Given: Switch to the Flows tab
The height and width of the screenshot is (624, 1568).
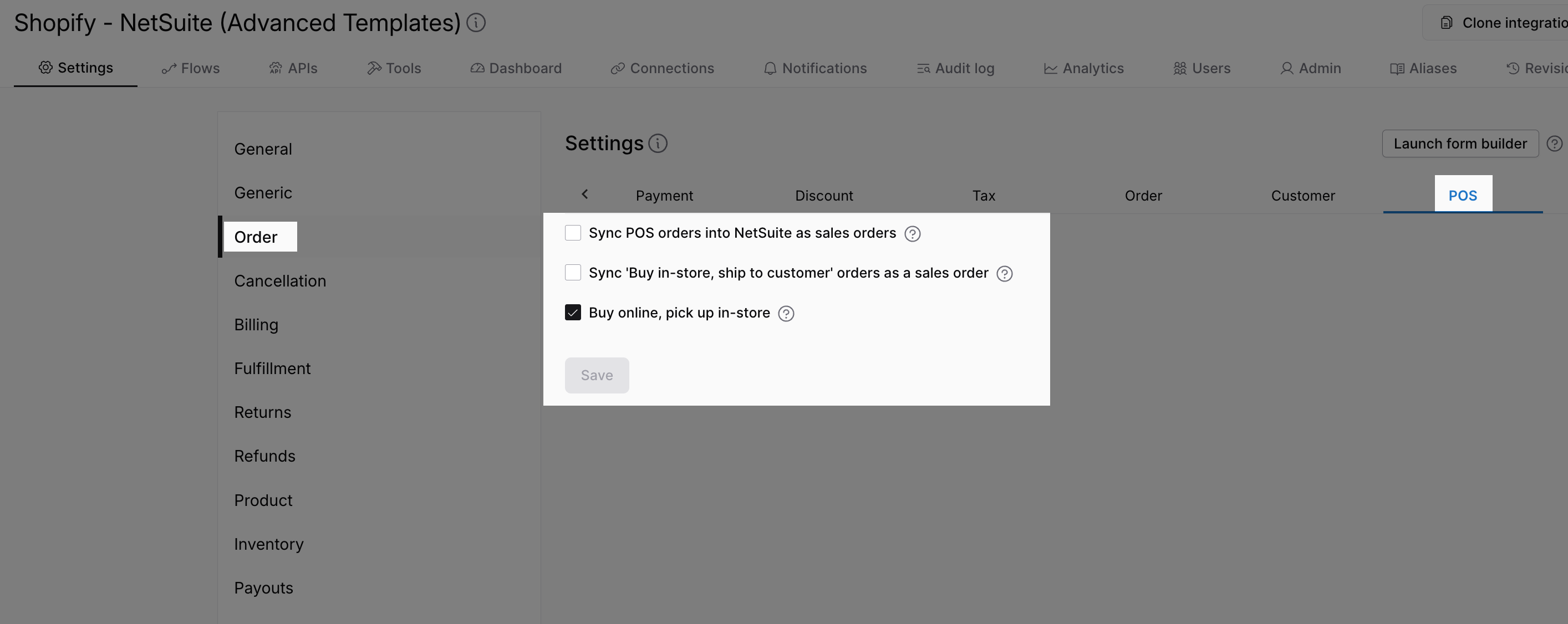Looking at the screenshot, I should pyautogui.click(x=191, y=68).
